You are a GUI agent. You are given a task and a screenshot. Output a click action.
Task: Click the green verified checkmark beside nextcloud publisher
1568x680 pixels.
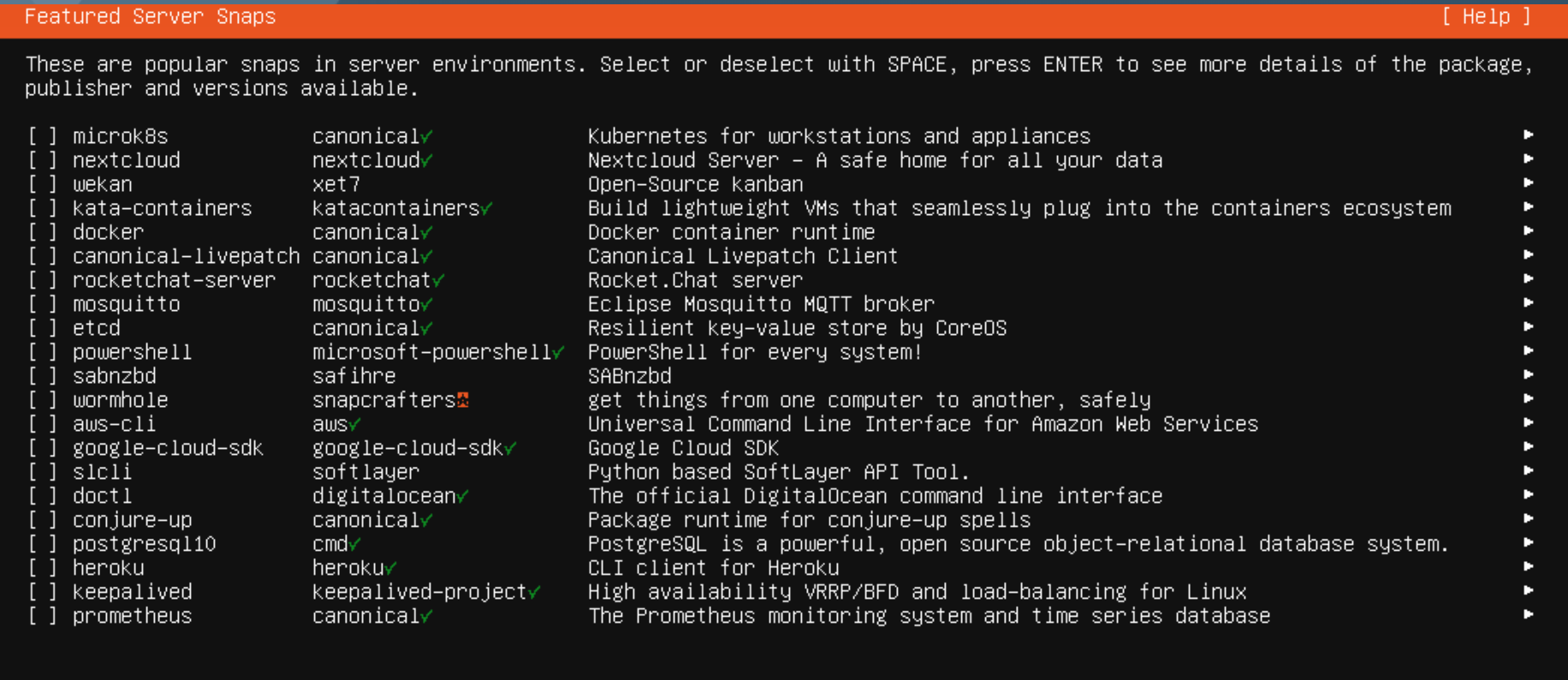[x=426, y=160]
